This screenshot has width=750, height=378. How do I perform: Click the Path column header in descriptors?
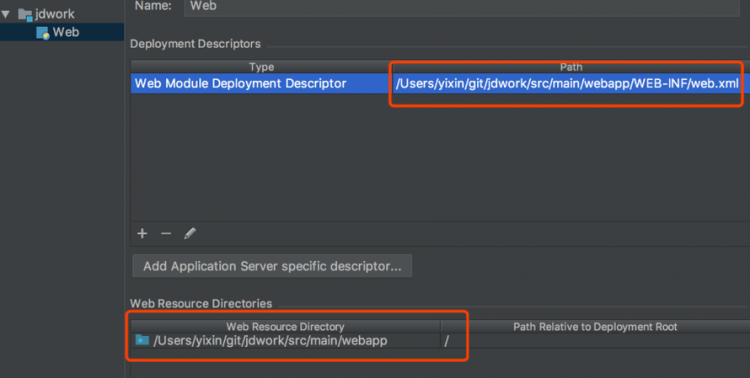click(571, 67)
